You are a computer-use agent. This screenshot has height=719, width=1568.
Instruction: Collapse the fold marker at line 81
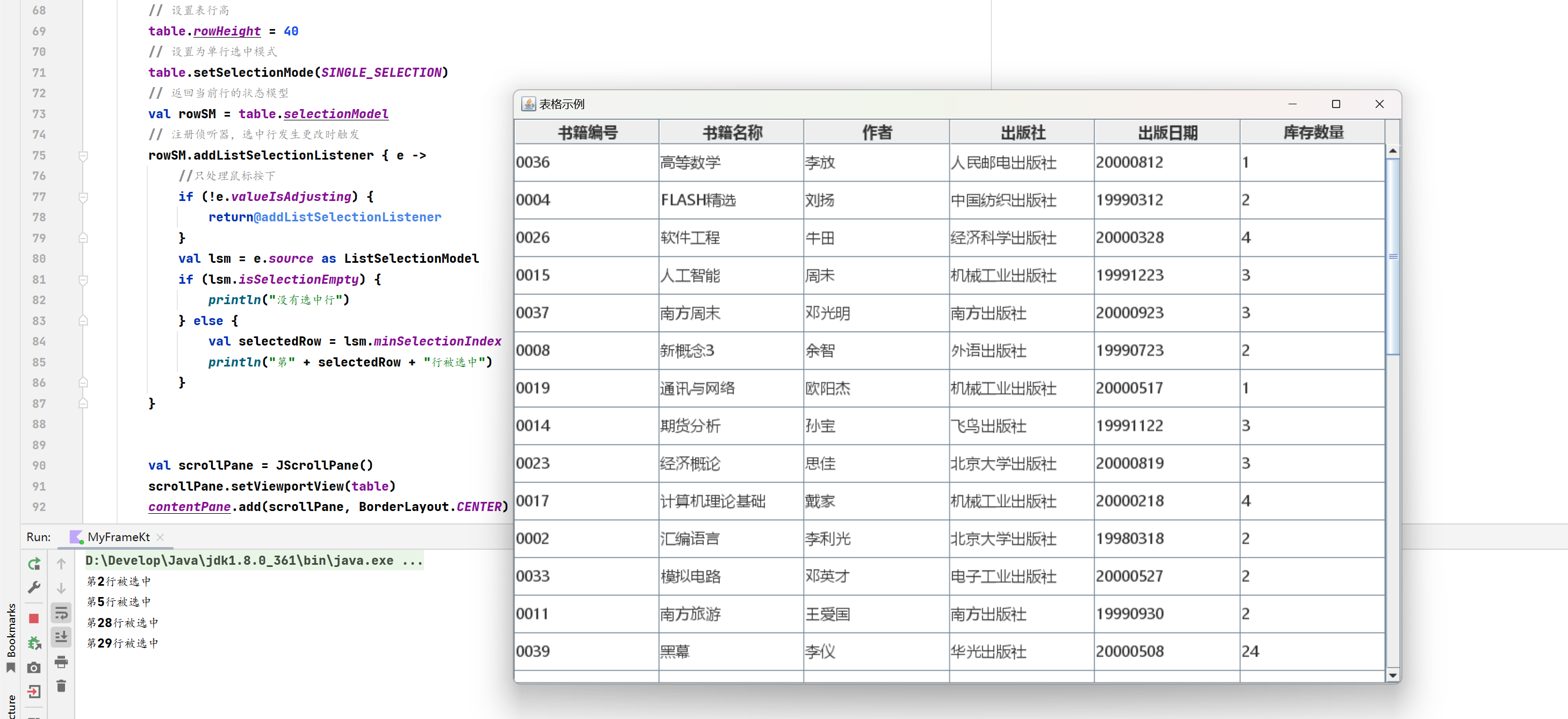coord(83,280)
